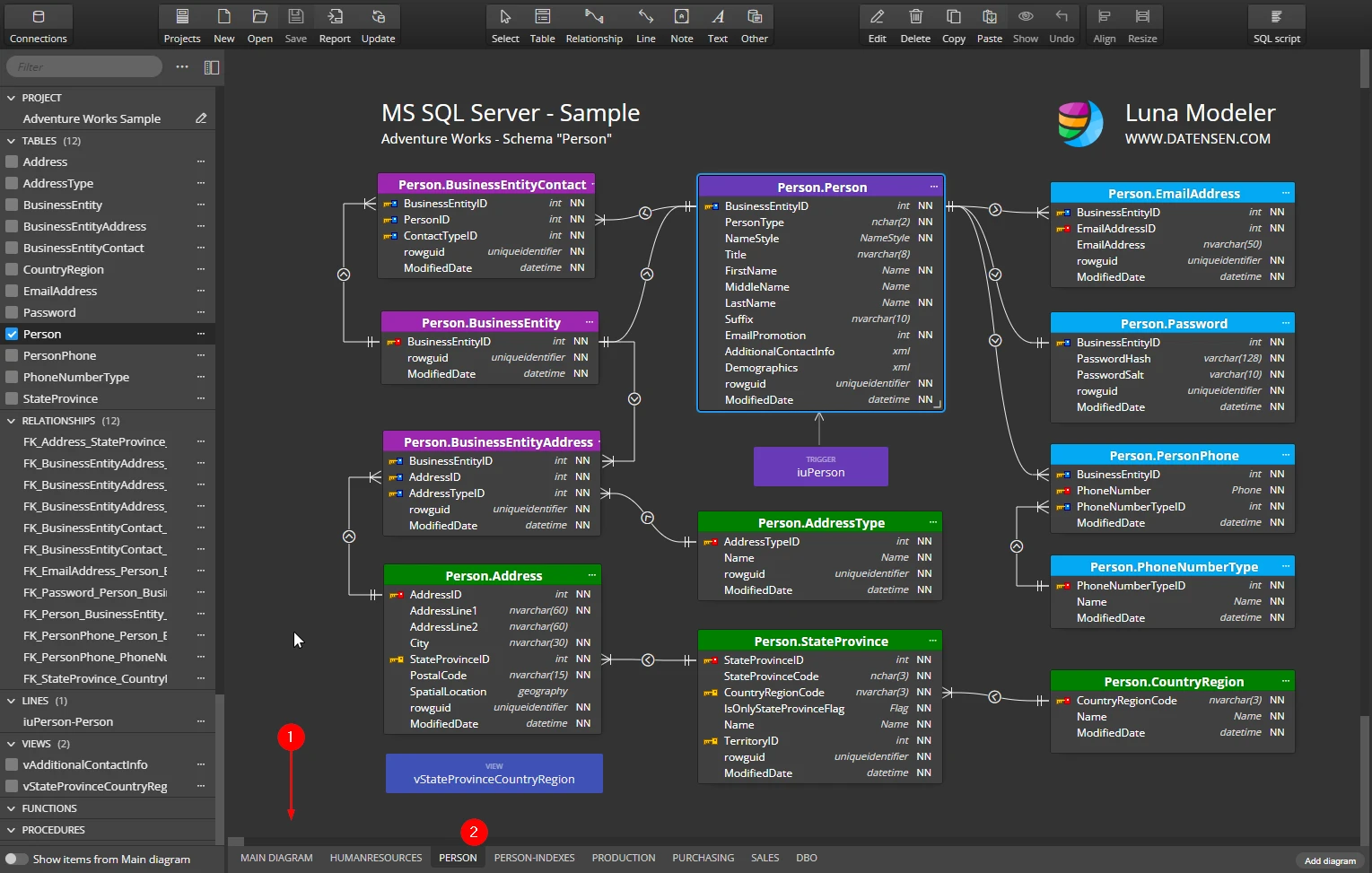Switch to the PURCHASING tab
Screen dimensions: 1372x873
[703, 859]
